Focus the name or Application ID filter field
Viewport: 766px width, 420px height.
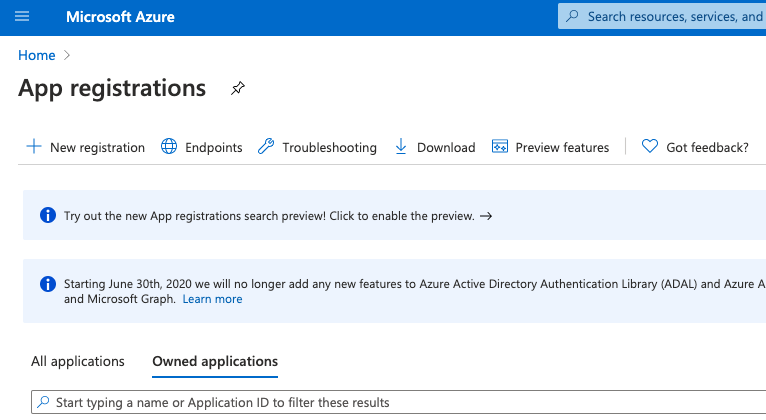point(399,402)
